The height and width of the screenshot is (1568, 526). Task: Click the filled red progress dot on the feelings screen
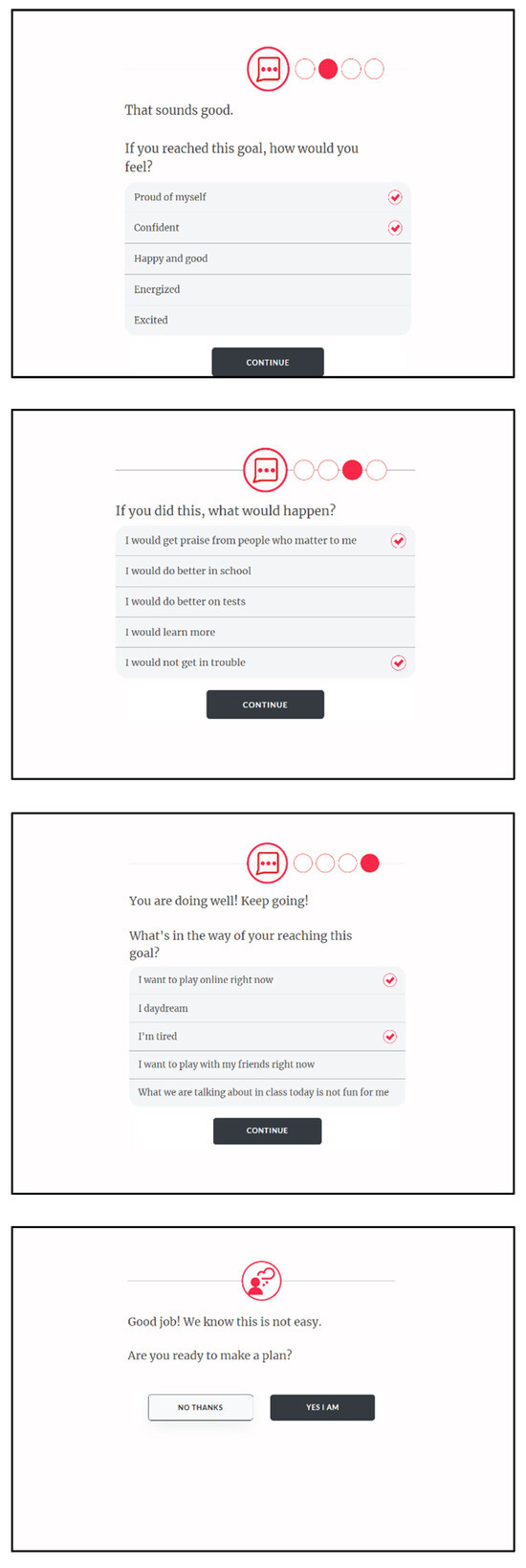pyautogui.click(x=328, y=69)
